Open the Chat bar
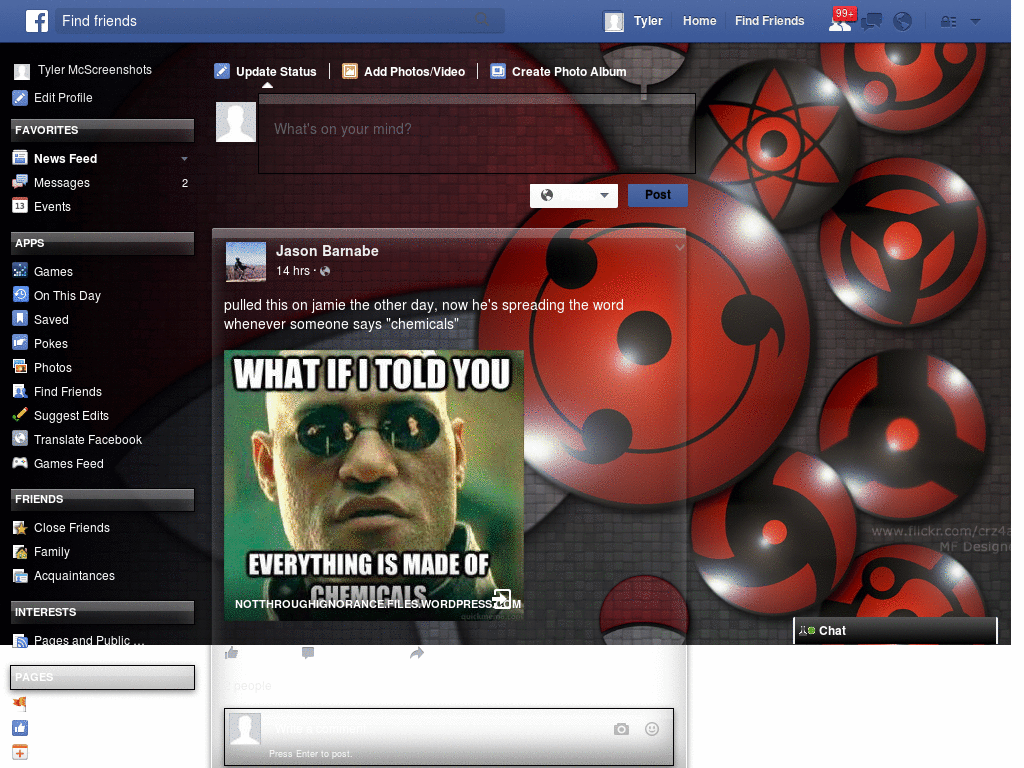Image resolution: width=1024 pixels, height=768 pixels. tap(895, 631)
